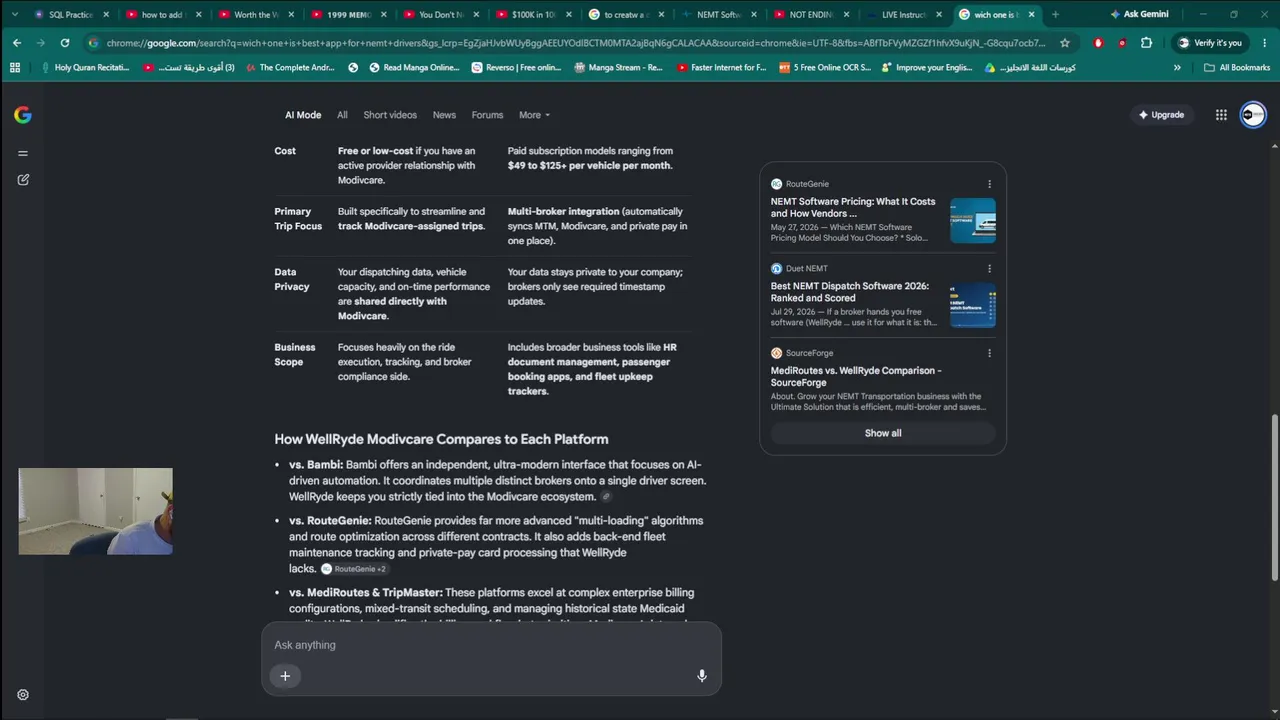Open the link icon after Modivcare ecosystem
The image size is (1280, 720).
[606, 497]
